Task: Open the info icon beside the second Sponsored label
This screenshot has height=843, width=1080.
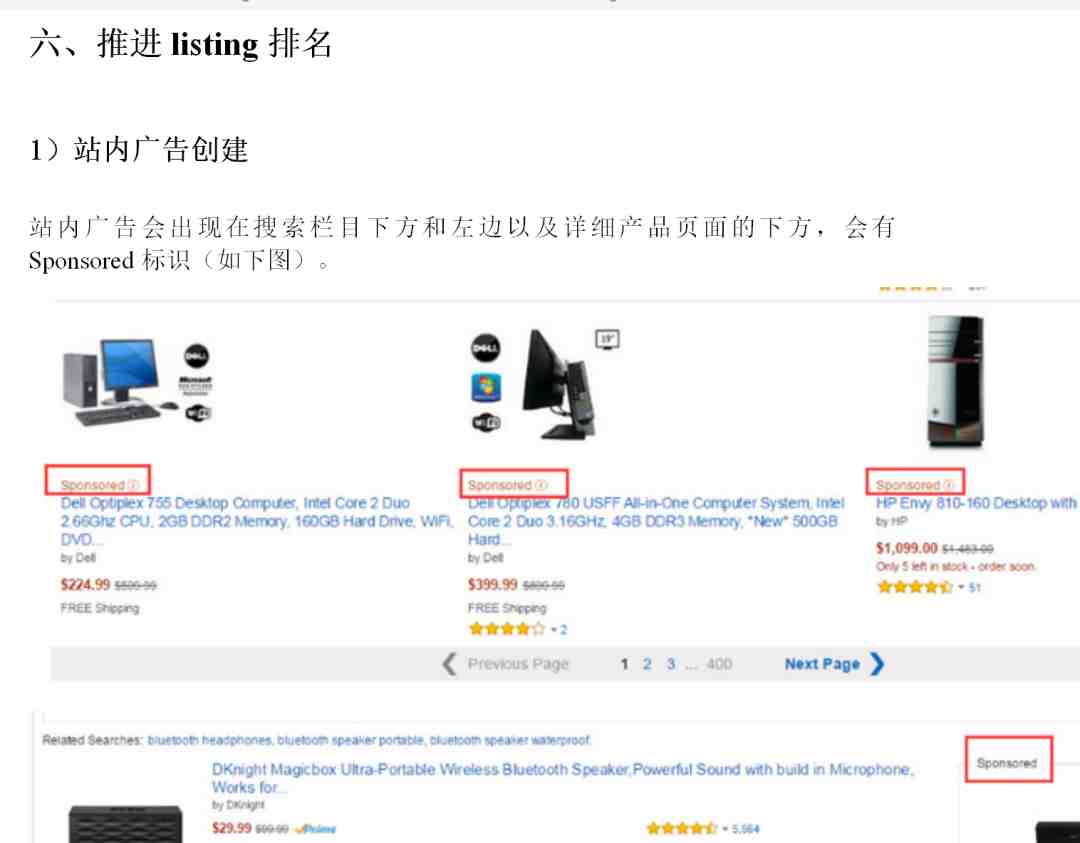Action: click(541, 485)
